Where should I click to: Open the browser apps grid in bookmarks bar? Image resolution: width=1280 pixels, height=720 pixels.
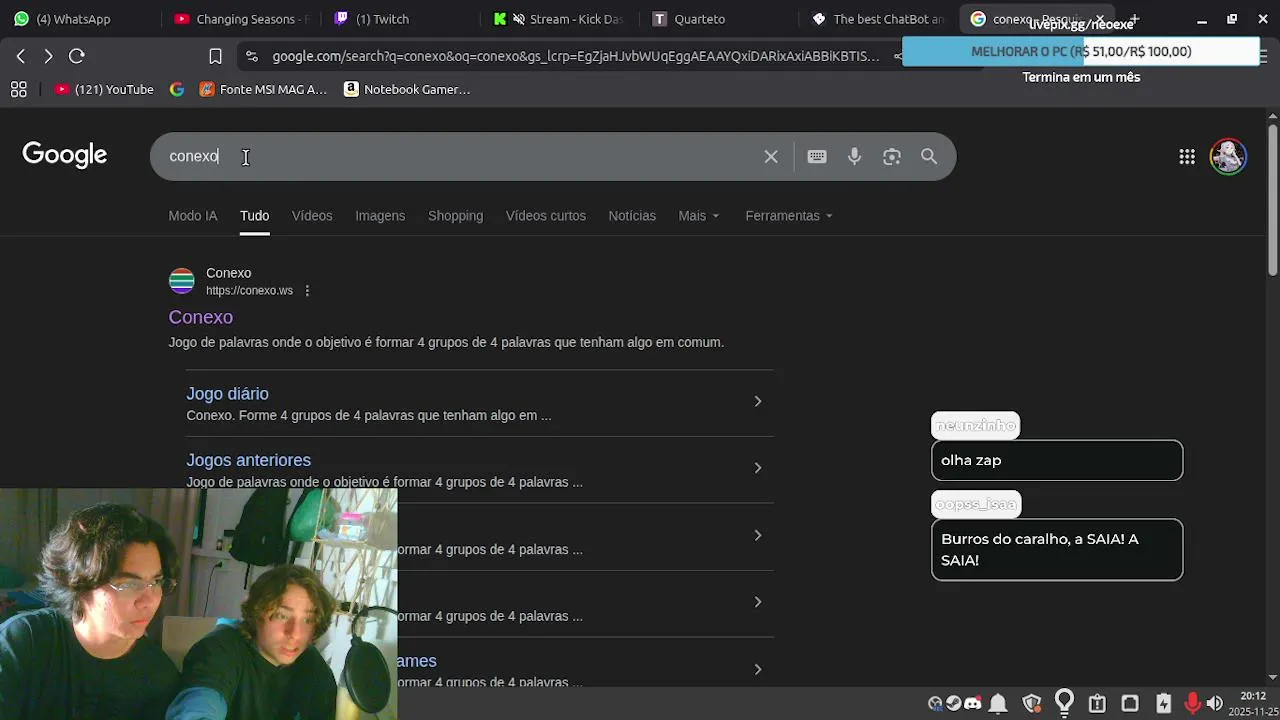pos(19,89)
